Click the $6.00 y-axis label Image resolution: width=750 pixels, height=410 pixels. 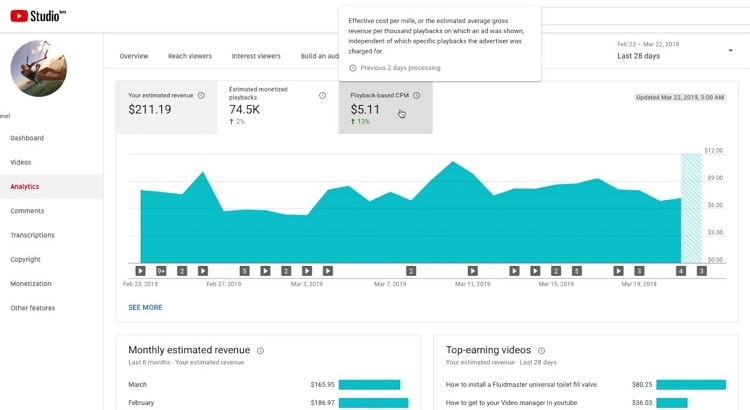click(716, 205)
